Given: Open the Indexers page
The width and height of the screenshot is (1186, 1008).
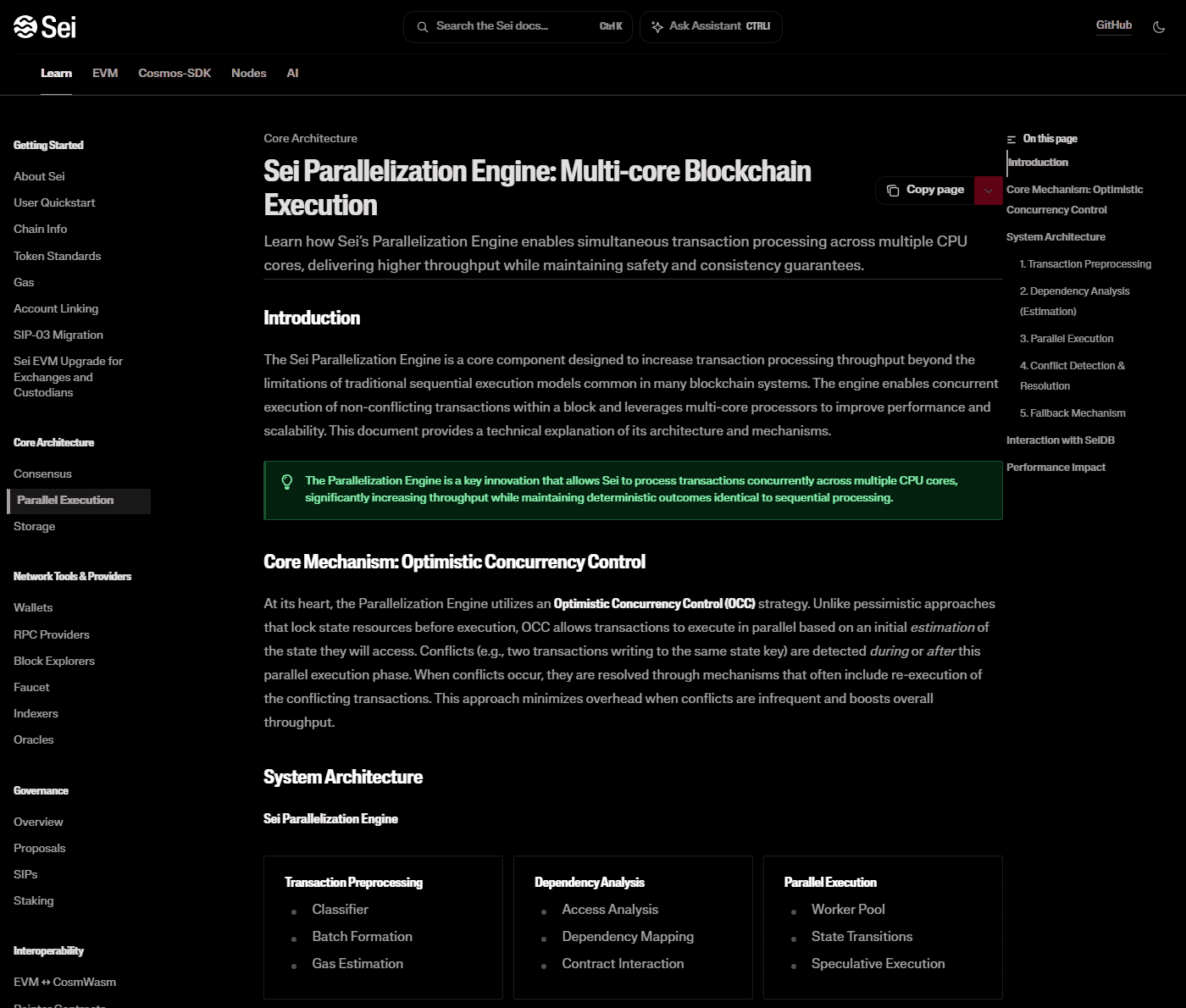Looking at the screenshot, I should point(36,713).
